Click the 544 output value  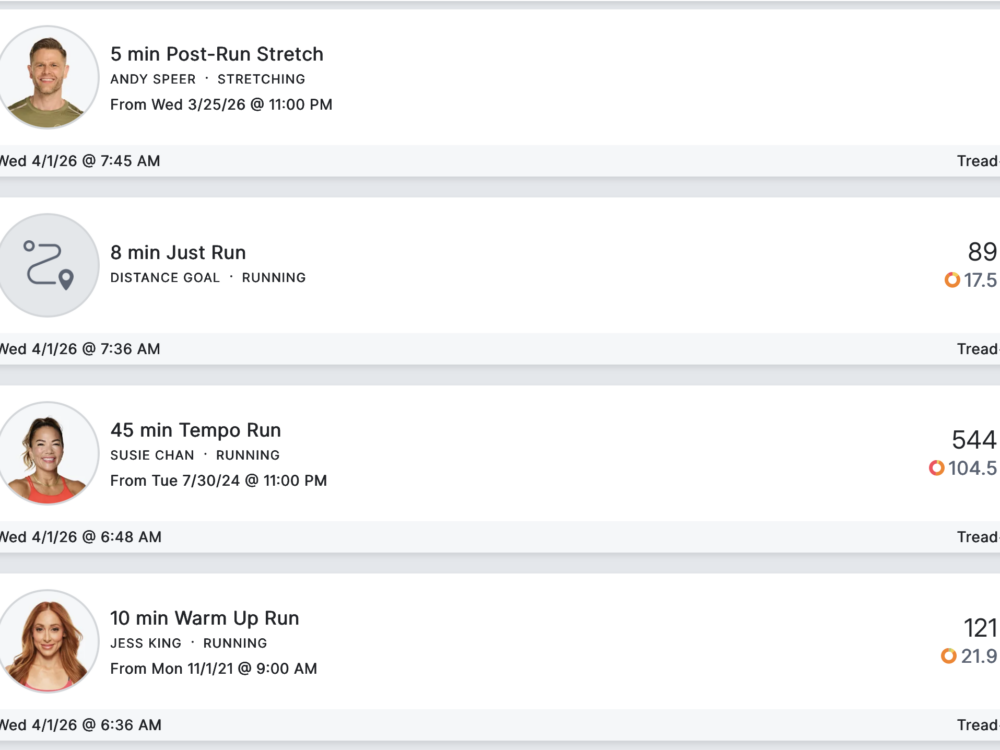point(974,440)
